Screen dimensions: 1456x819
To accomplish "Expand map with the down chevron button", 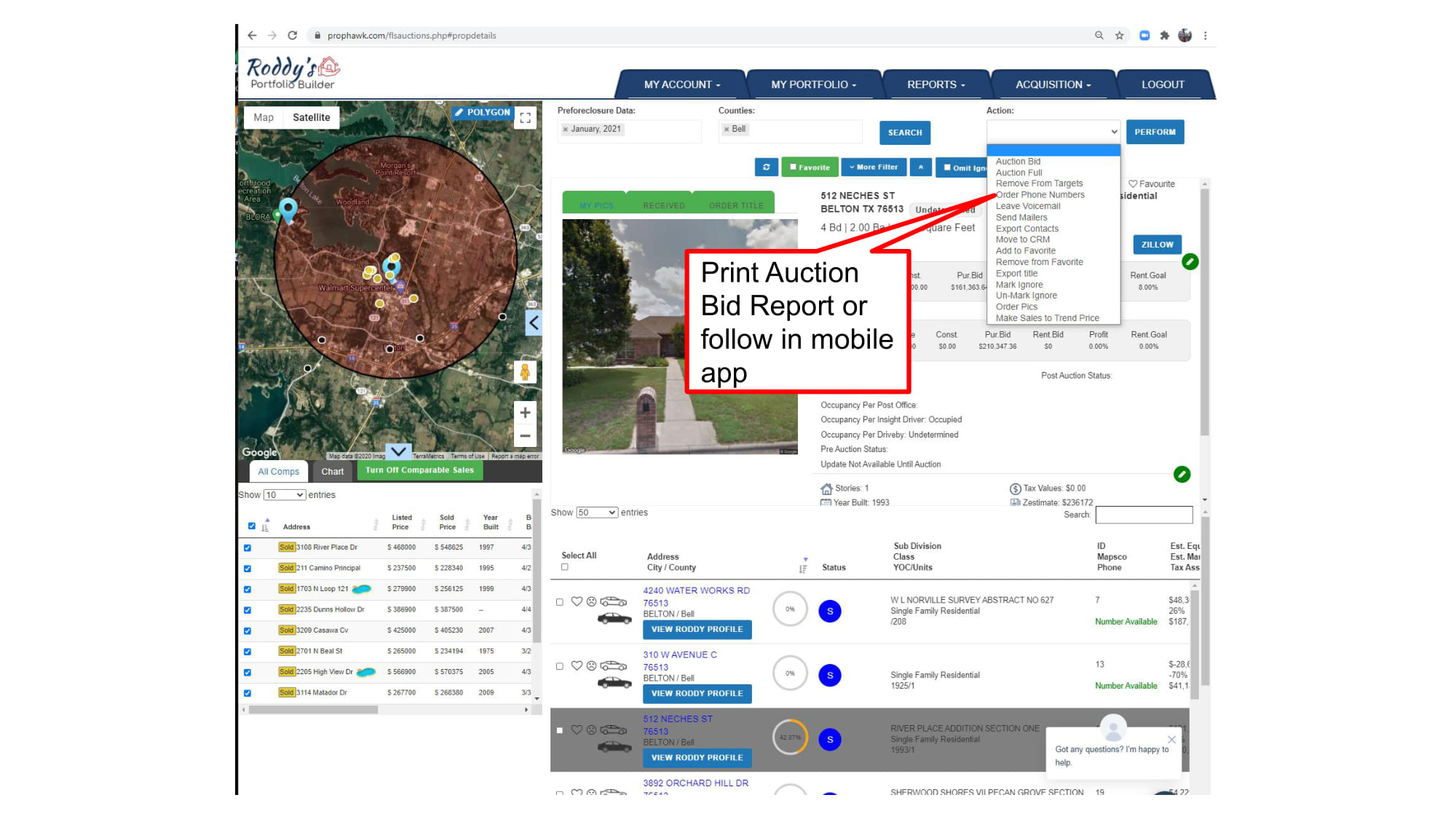I will (x=398, y=451).
